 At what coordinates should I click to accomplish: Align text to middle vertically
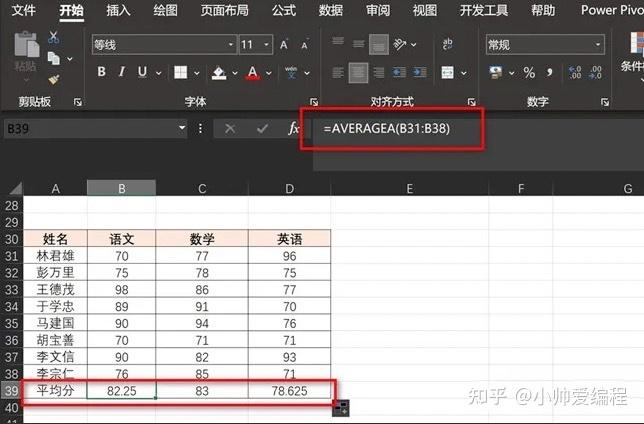pos(359,43)
